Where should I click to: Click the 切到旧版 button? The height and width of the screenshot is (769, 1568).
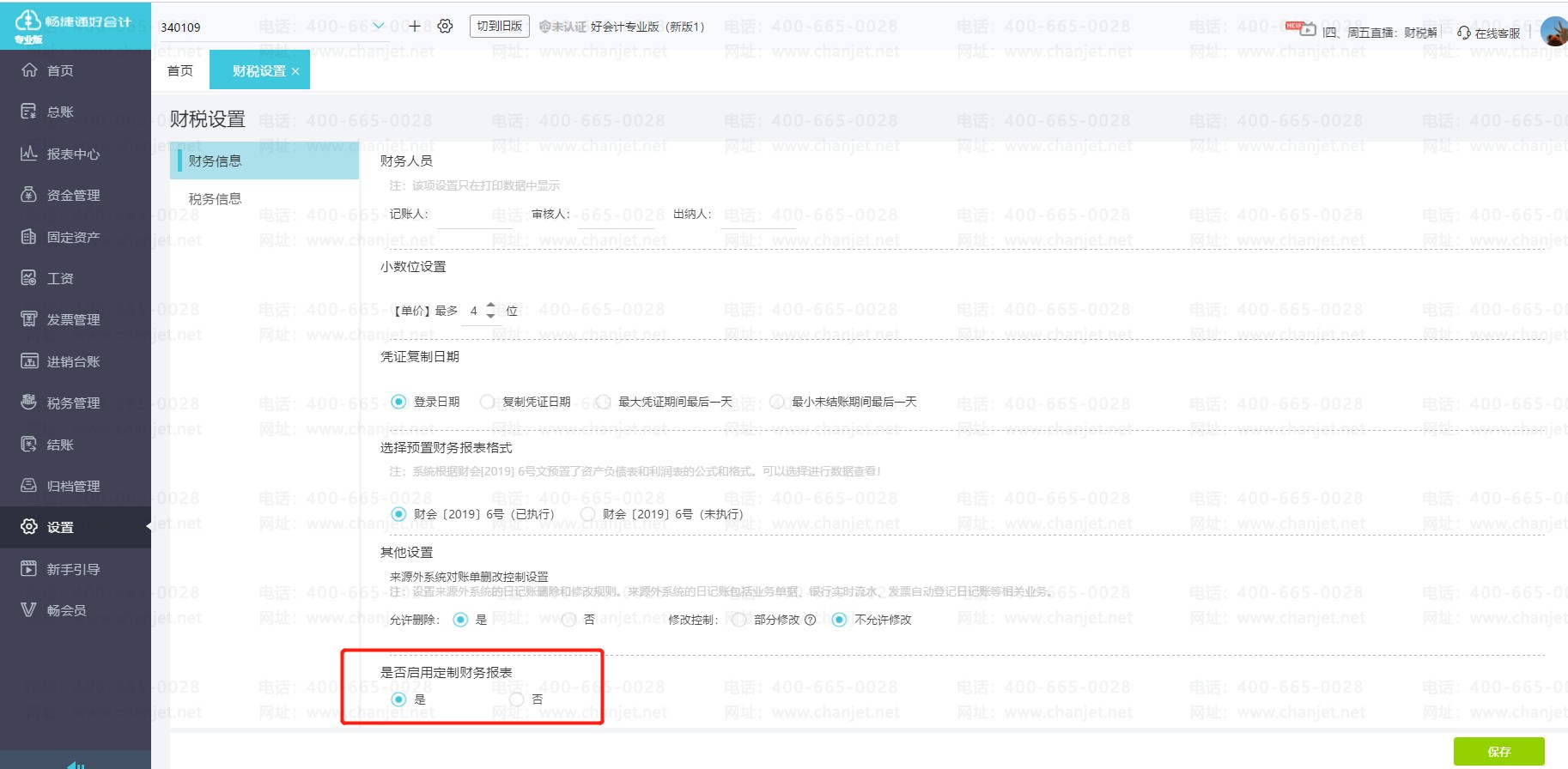click(x=500, y=27)
